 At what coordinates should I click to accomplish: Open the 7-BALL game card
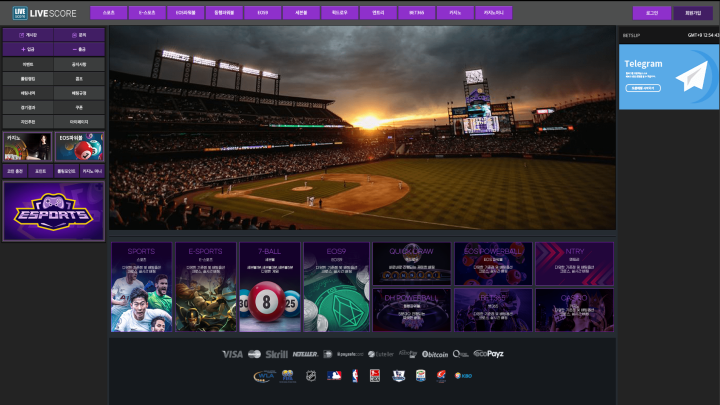(269, 287)
